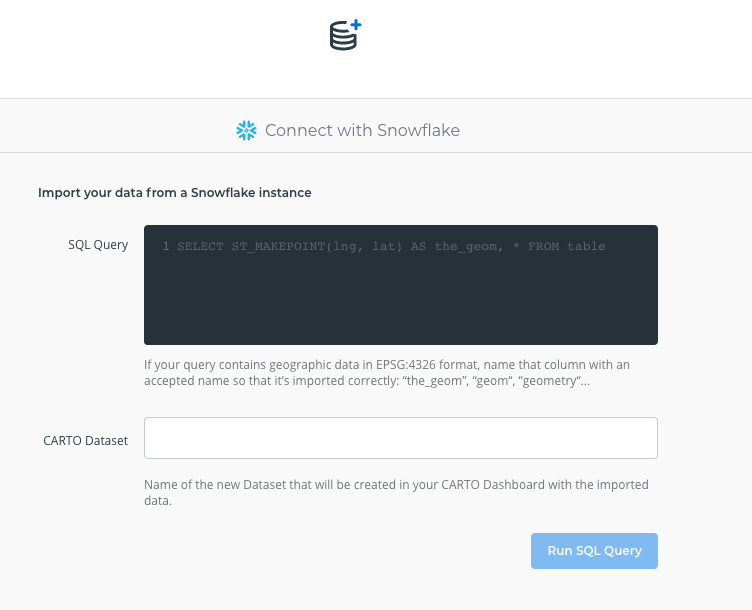Click line number 1 in the editor gutter
The width and height of the screenshot is (752, 610).
pyautogui.click(x=166, y=246)
